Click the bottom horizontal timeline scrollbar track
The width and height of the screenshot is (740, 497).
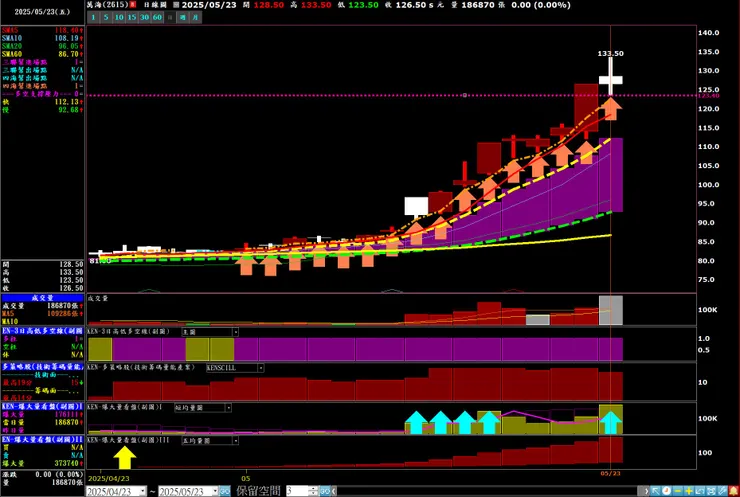489,491
